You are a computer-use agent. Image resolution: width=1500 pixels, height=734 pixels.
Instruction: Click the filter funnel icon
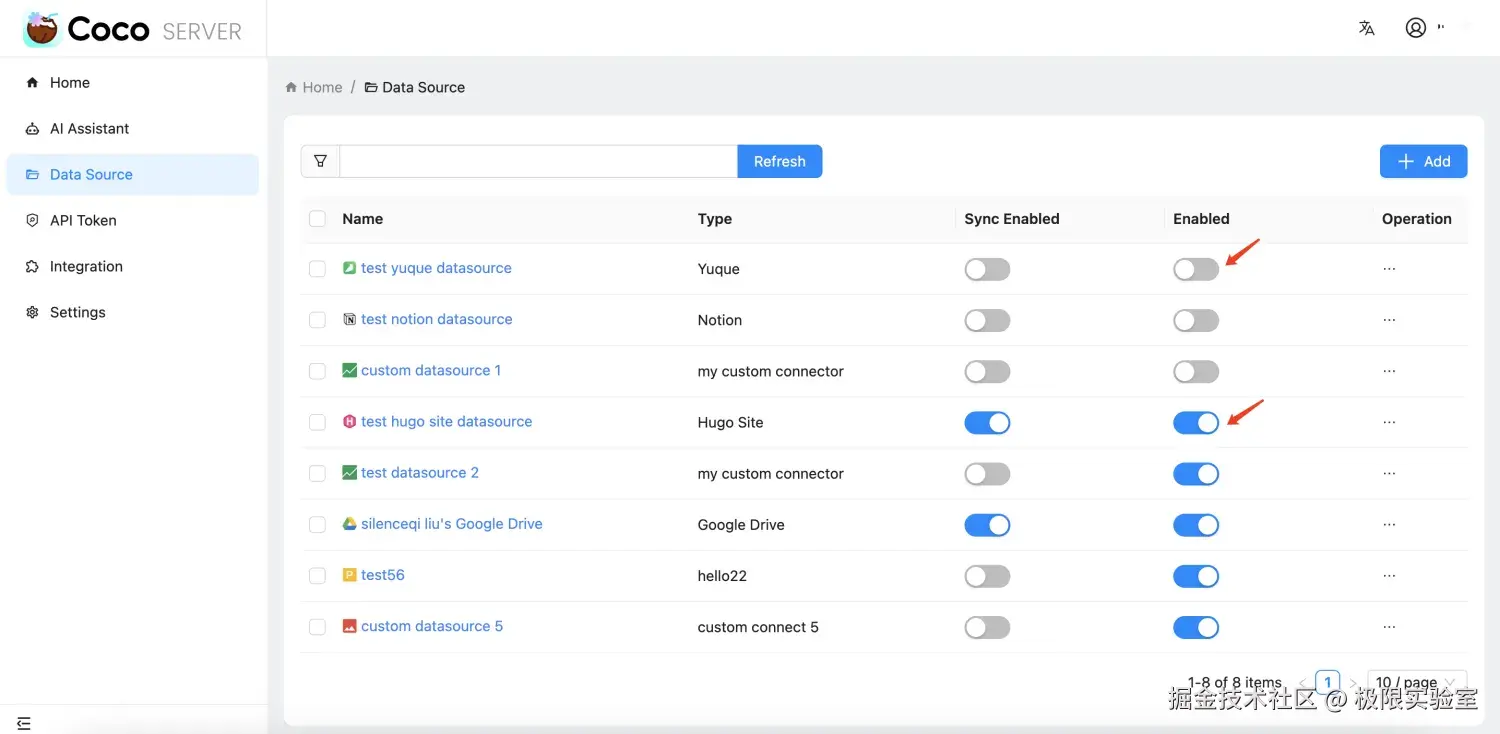[320, 161]
